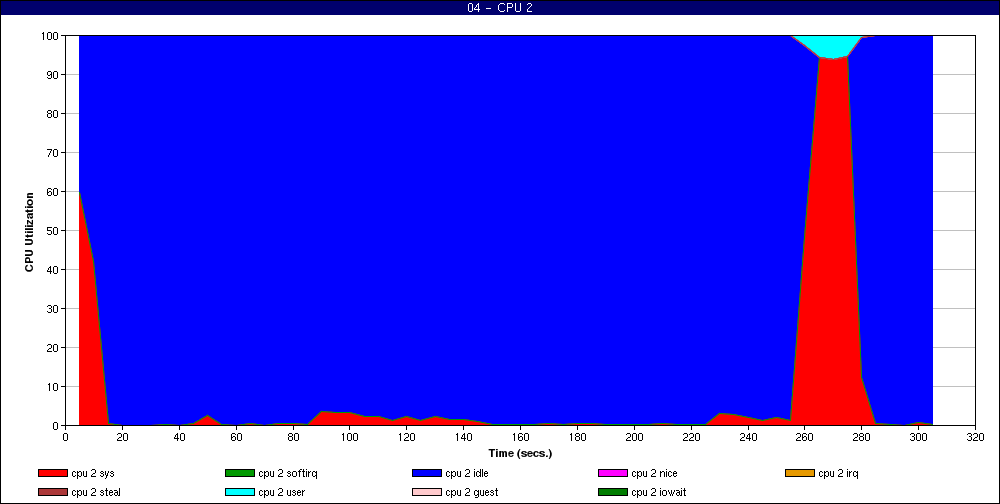Click the cyan 'cpu 2 user' legend swatch
The width and height of the screenshot is (1000, 504).
pyautogui.click(x=239, y=493)
